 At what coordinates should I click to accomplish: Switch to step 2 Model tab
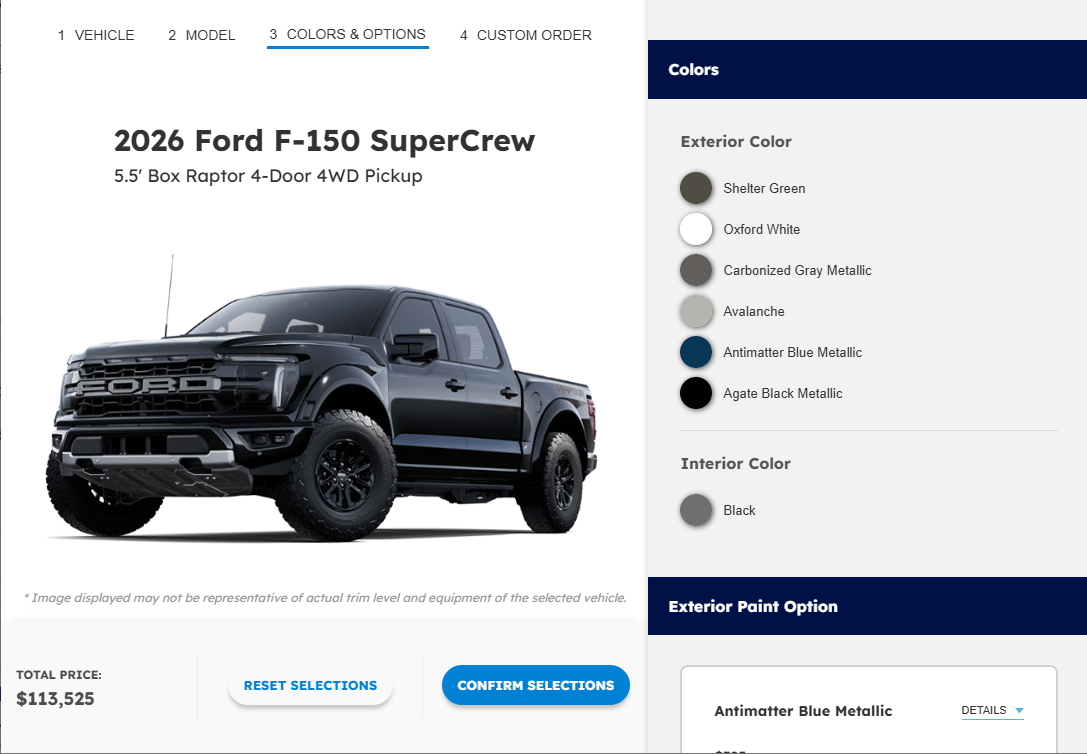tap(202, 35)
